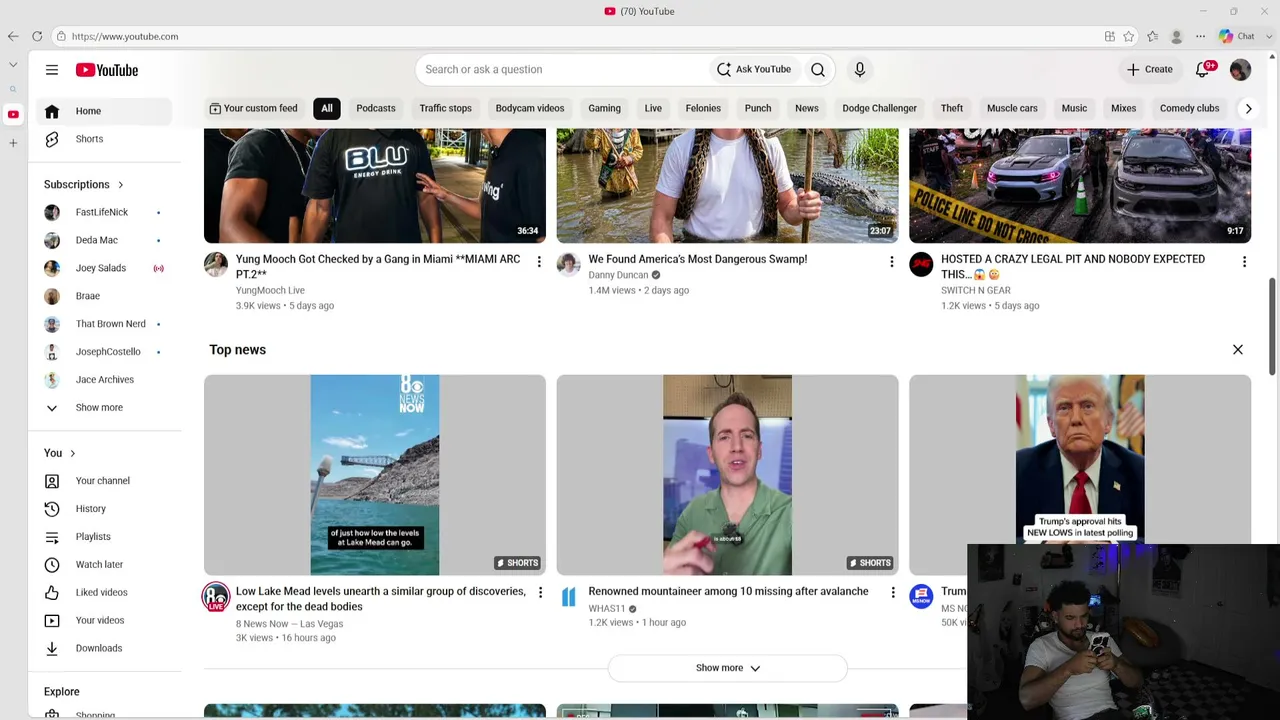This screenshot has height=720, width=1280.
Task: Select the Your custom feed chip
Action: click(253, 108)
